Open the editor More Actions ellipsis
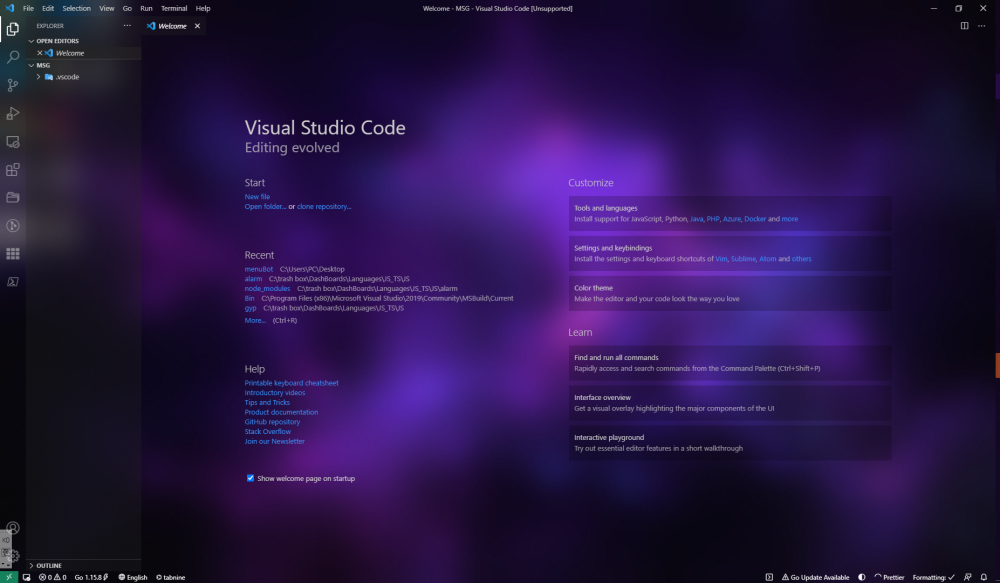The height and width of the screenshot is (583, 1000). (x=982, y=26)
